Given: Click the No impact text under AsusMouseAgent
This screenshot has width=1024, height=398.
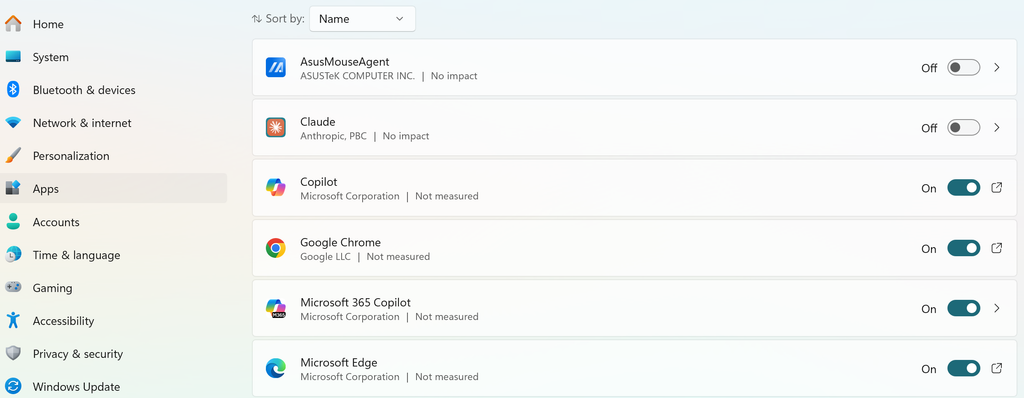Looking at the screenshot, I should [x=454, y=76].
